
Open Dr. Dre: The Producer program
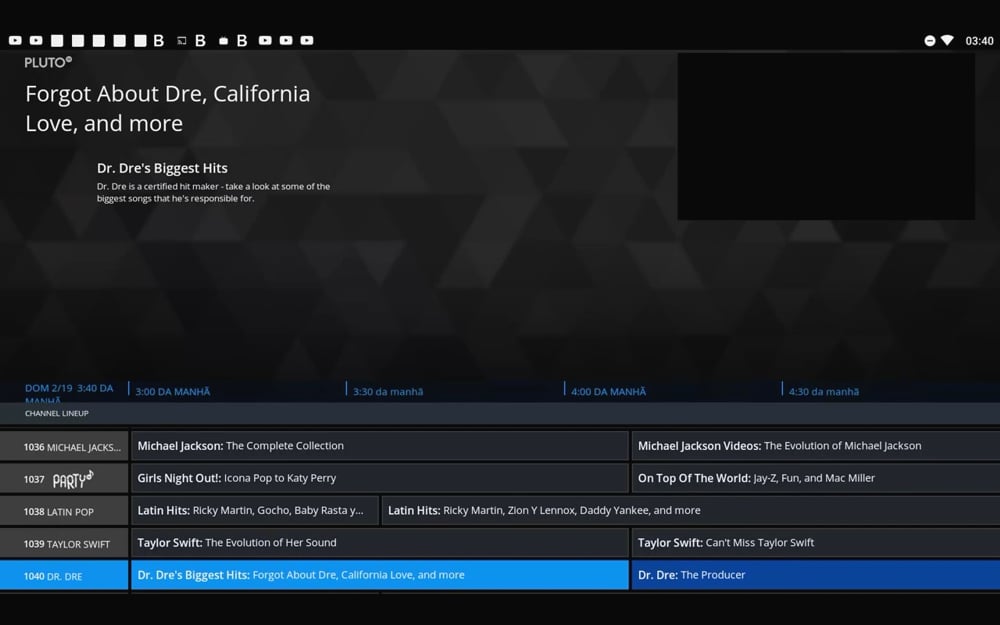pyautogui.click(x=816, y=575)
